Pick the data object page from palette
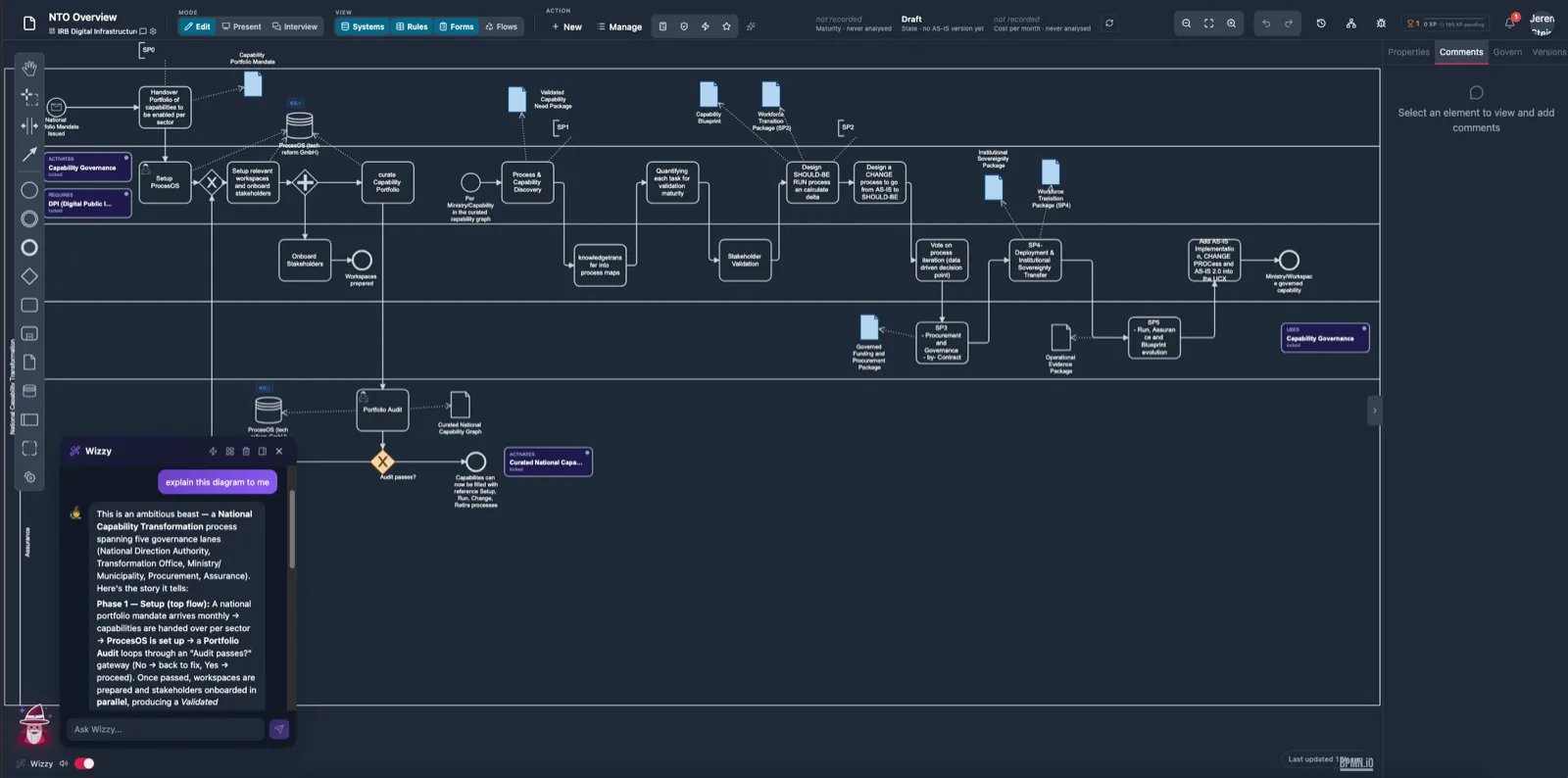The height and width of the screenshot is (778, 1568). coord(29,362)
